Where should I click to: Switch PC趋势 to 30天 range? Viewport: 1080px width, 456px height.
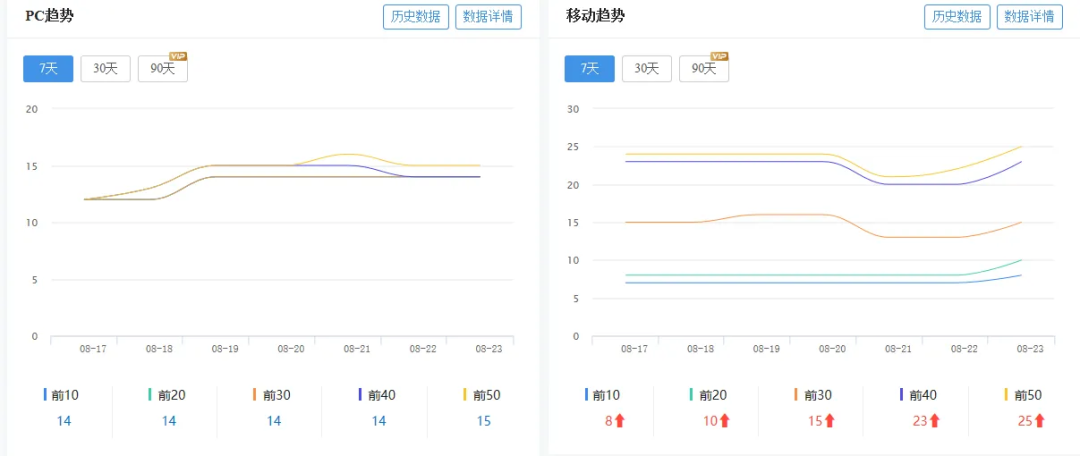(x=105, y=69)
